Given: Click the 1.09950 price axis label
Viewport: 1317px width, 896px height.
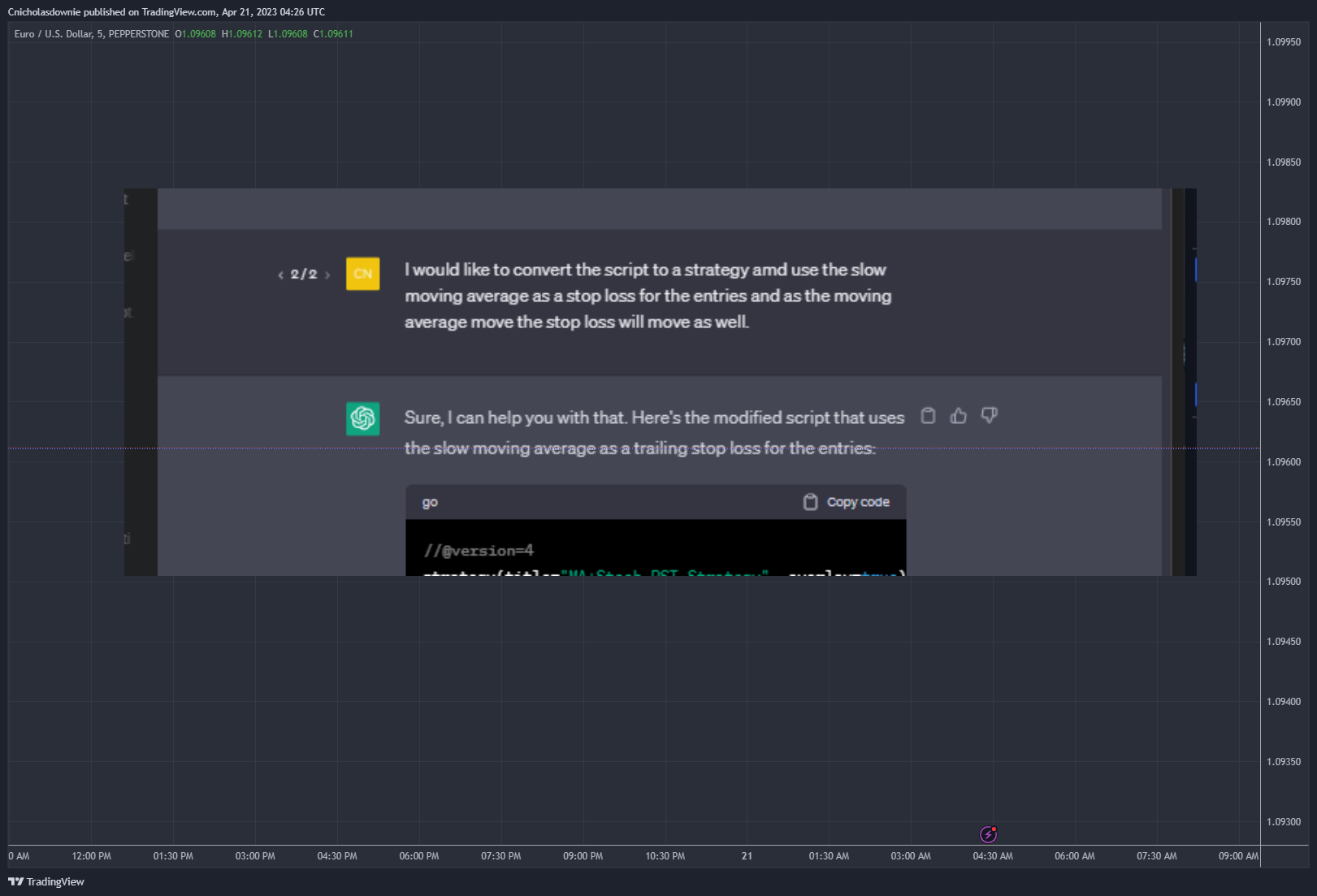Looking at the screenshot, I should 1284,42.
